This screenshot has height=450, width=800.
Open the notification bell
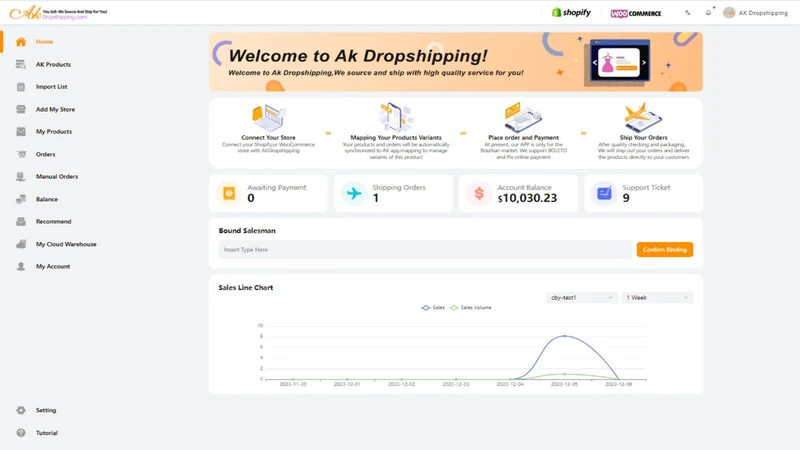708,13
